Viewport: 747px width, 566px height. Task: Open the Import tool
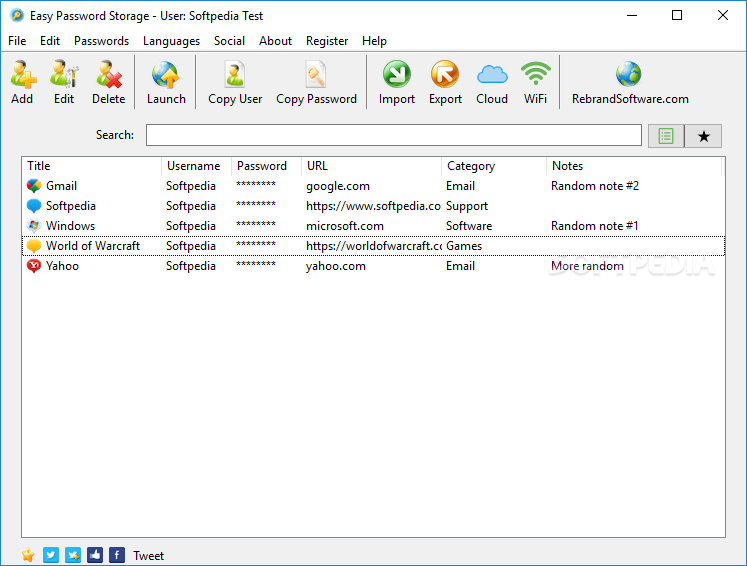tap(397, 82)
